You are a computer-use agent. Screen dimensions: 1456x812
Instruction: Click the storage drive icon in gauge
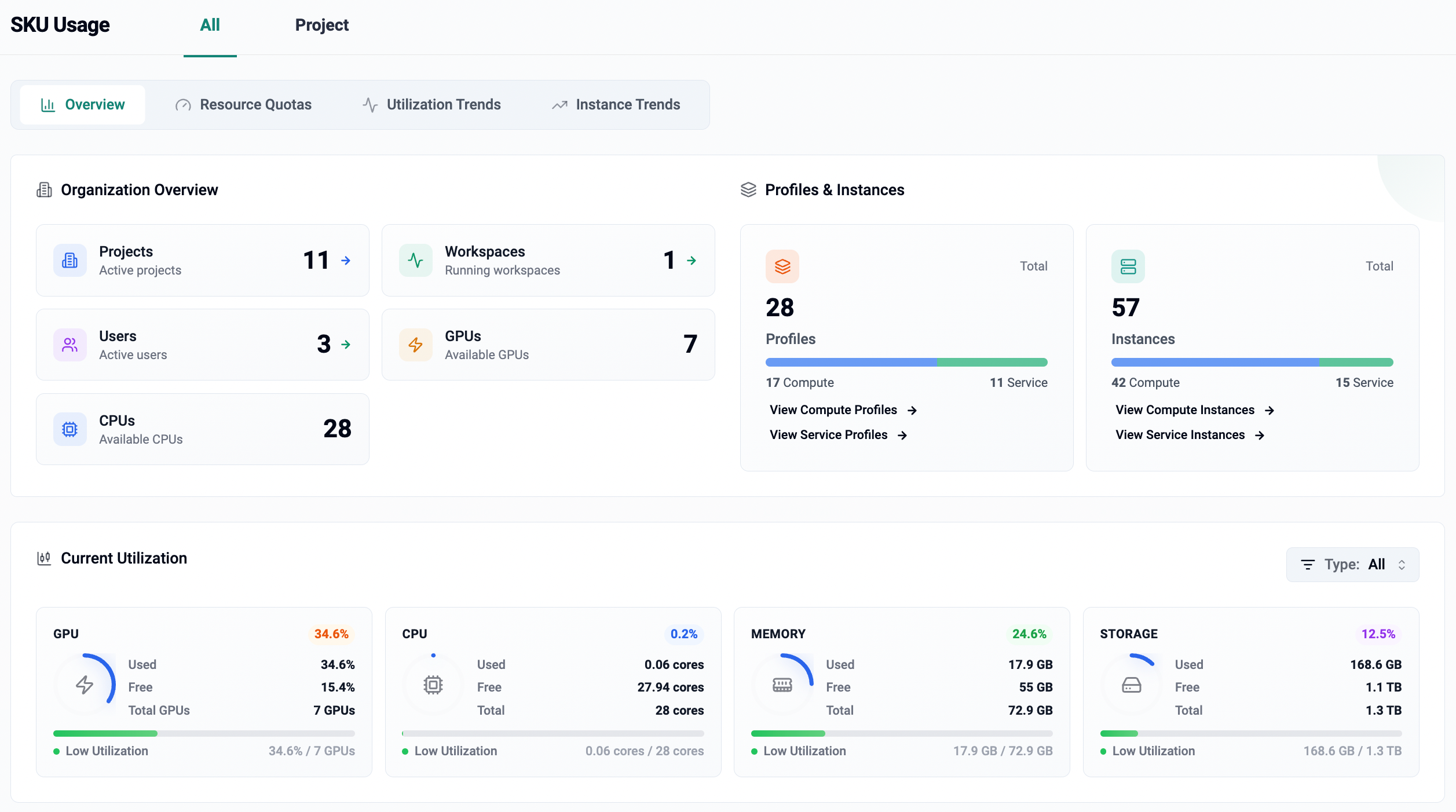(x=1131, y=685)
